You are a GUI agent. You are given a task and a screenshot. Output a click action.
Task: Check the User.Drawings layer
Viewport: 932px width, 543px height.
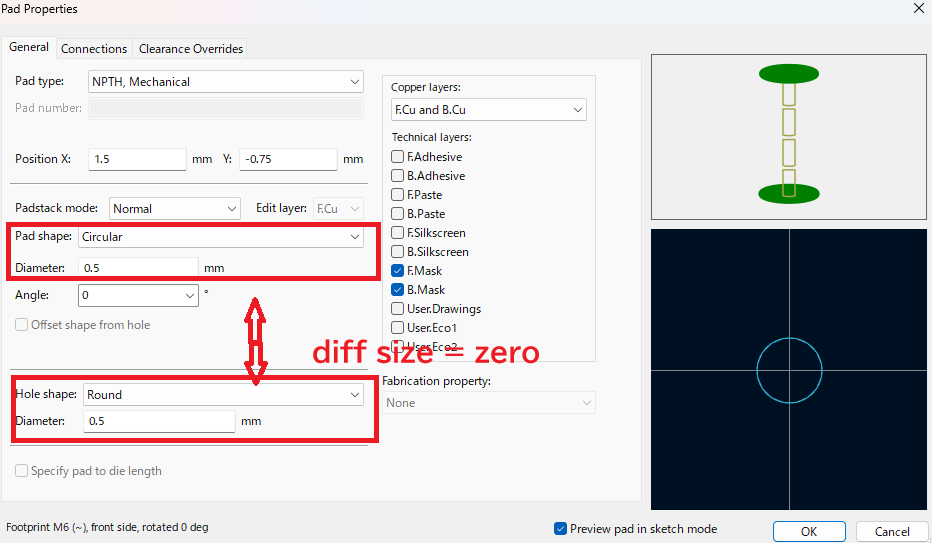(398, 309)
